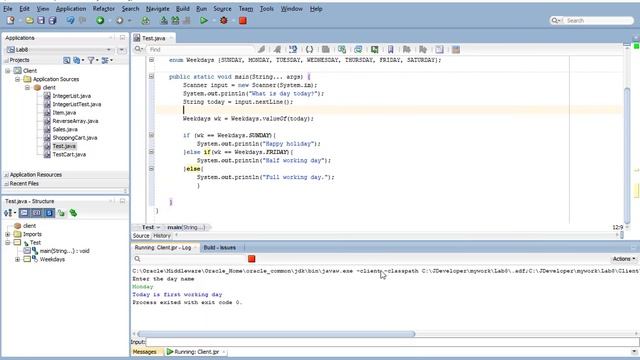
Task: Select the Running: Client.jpr bottom tab
Action: [x=196, y=352]
